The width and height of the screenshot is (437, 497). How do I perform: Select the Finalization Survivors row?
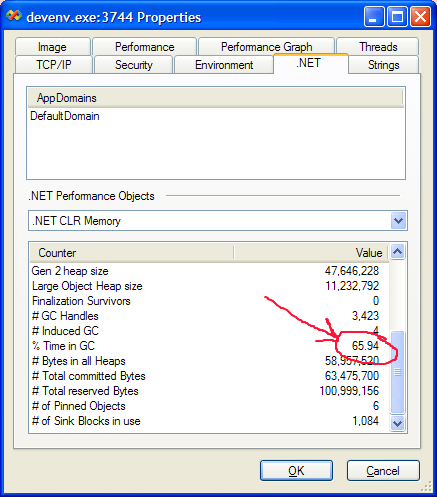(209, 301)
